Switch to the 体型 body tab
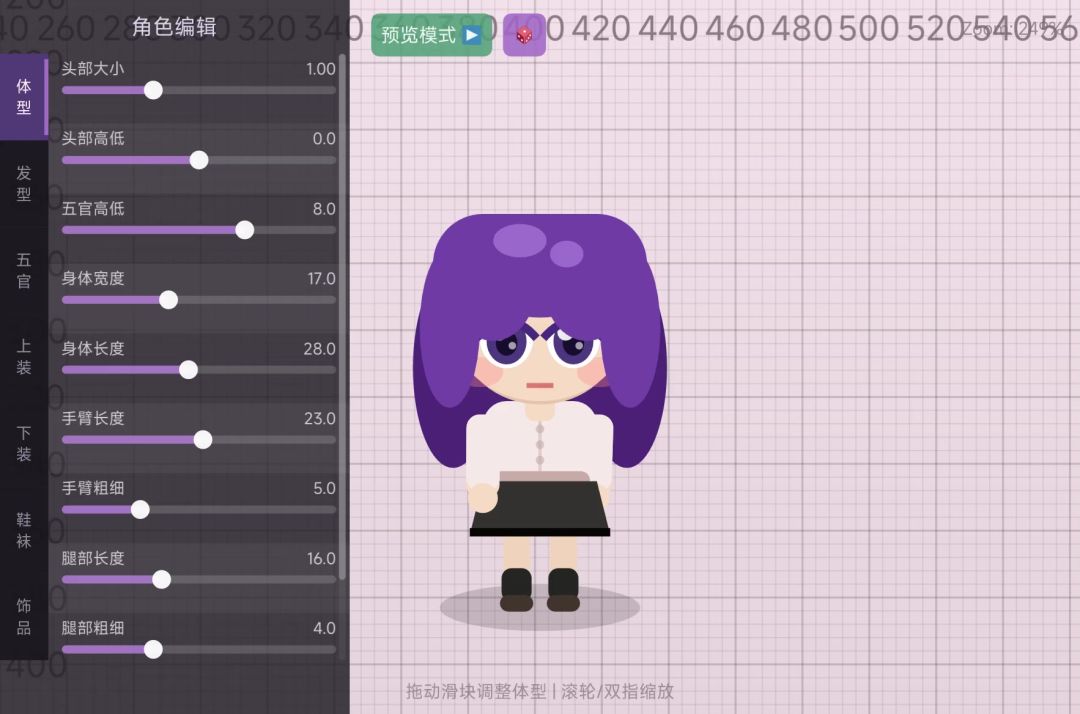This screenshot has width=1080, height=714. pyautogui.click(x=24, y=97)
